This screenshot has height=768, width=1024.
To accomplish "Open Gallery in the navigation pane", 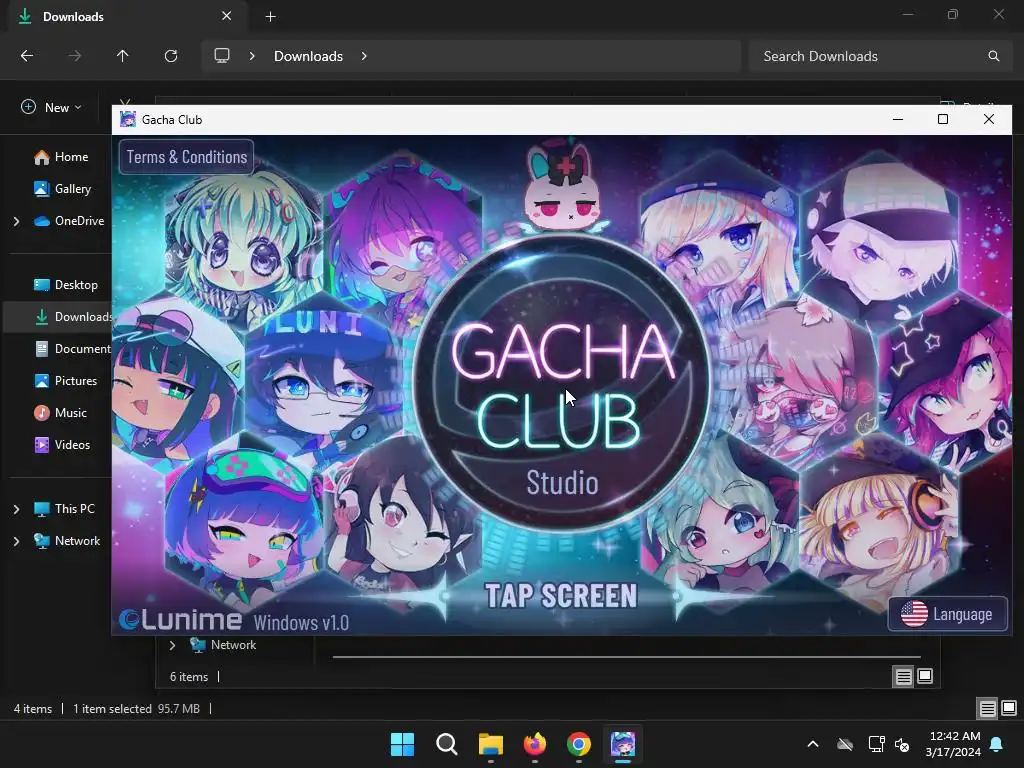I will (63, 189).
